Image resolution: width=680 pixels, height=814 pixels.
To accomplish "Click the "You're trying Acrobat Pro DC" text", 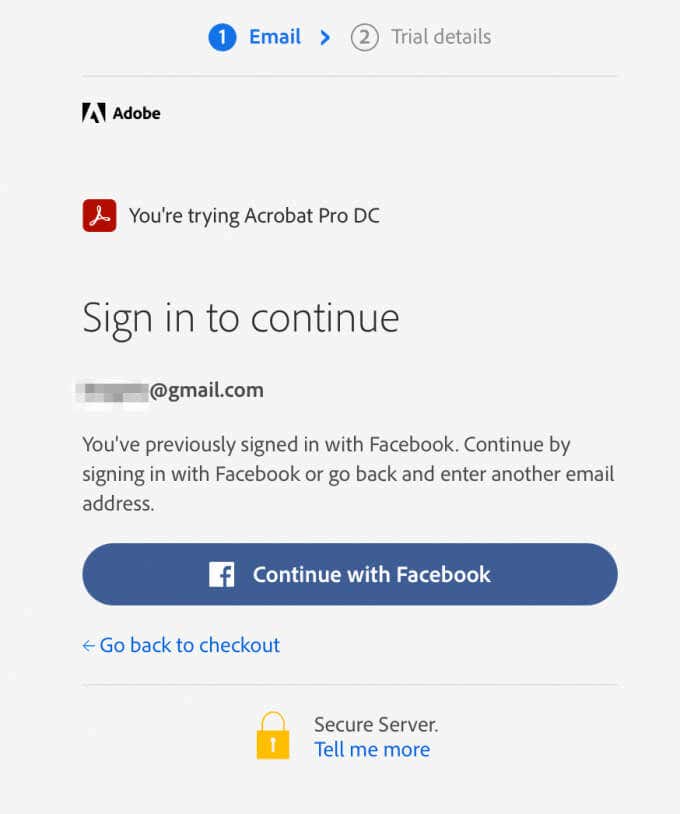I will point(254,215).
